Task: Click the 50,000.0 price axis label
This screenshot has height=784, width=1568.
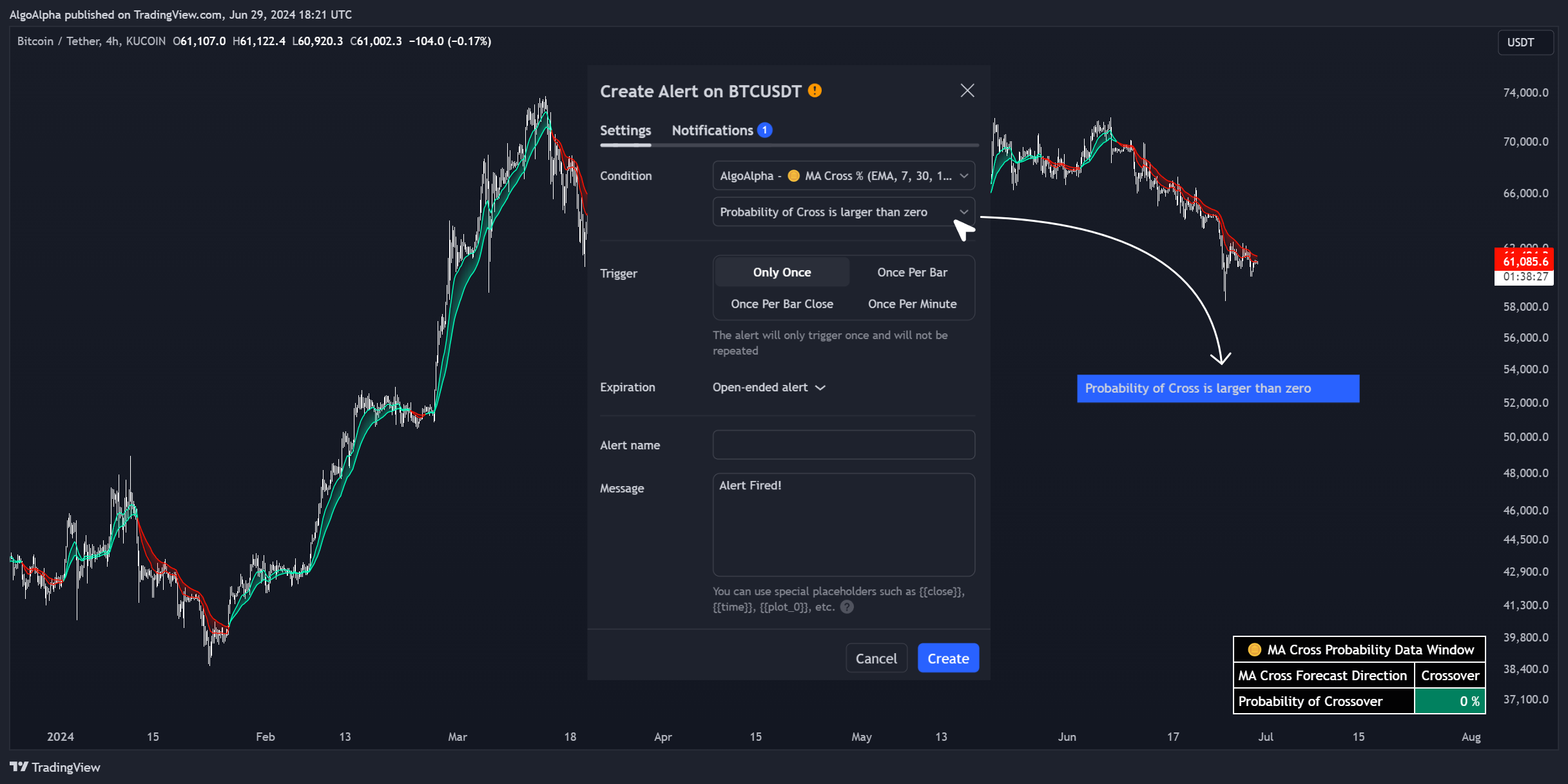Action: point(1525,436)
